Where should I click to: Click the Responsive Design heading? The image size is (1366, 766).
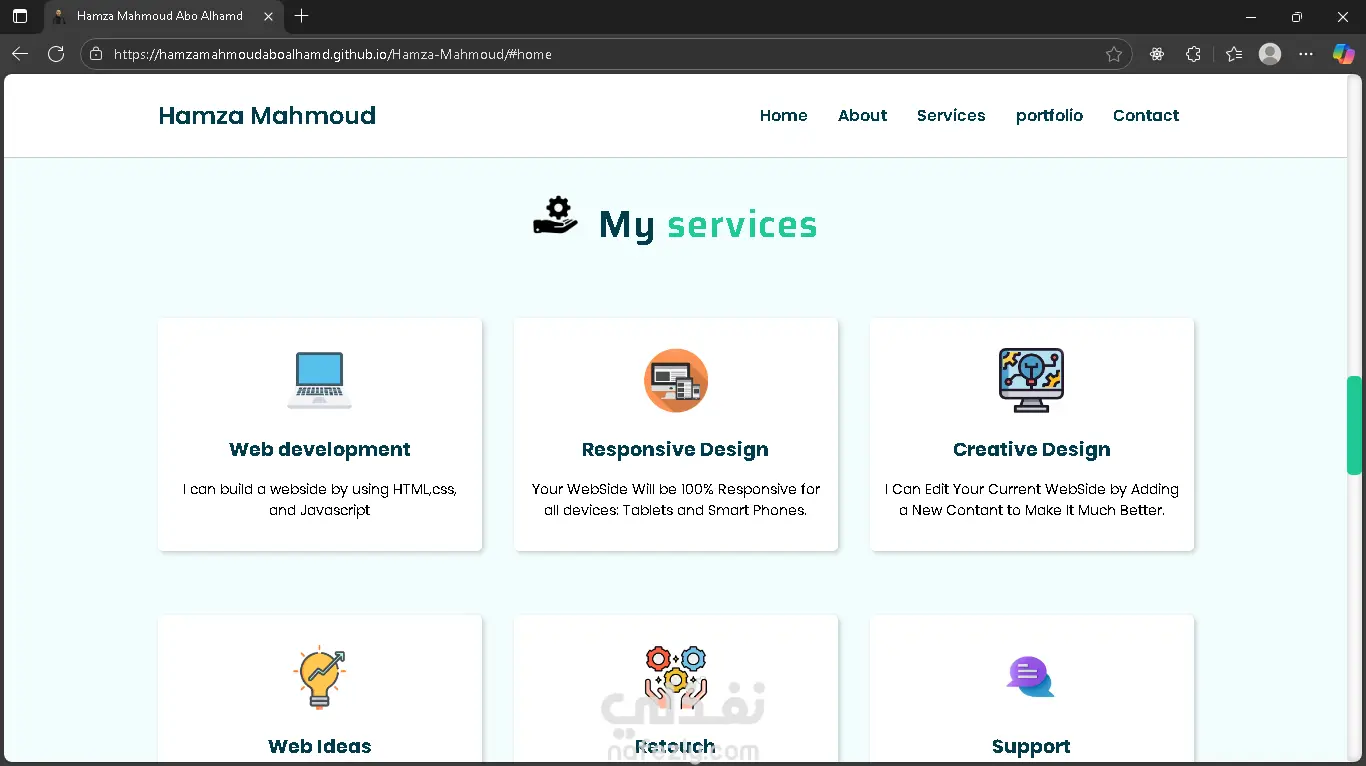tap(676, 449)
